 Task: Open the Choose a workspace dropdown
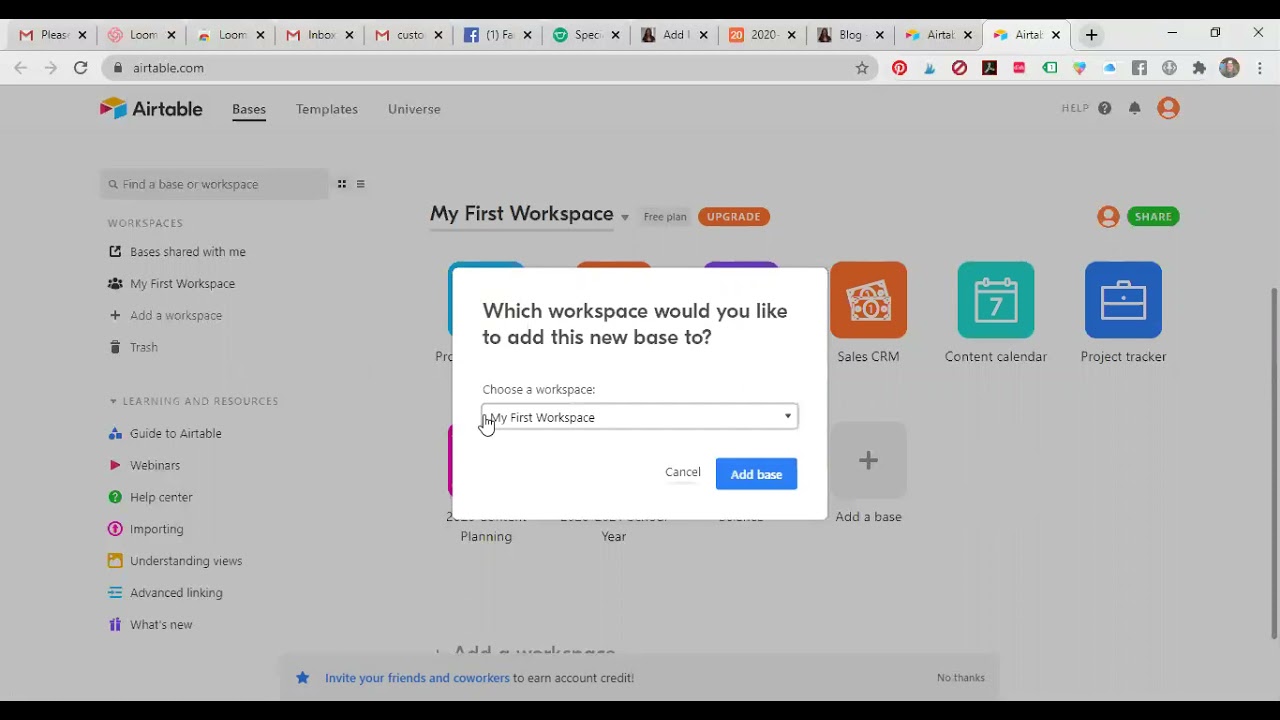[x=640, y=417]
